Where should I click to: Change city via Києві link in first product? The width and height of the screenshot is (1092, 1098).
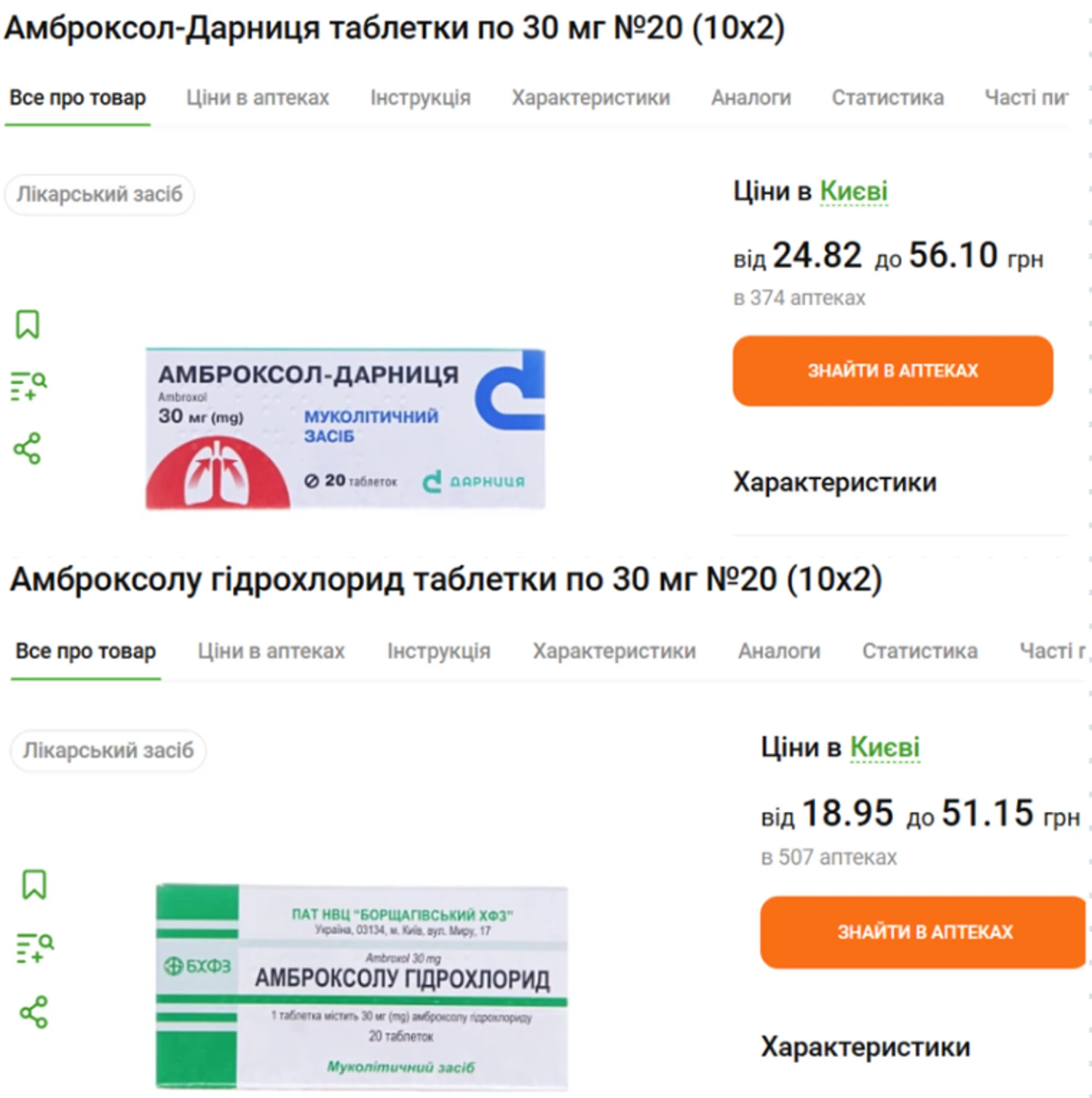click(853, 191)
